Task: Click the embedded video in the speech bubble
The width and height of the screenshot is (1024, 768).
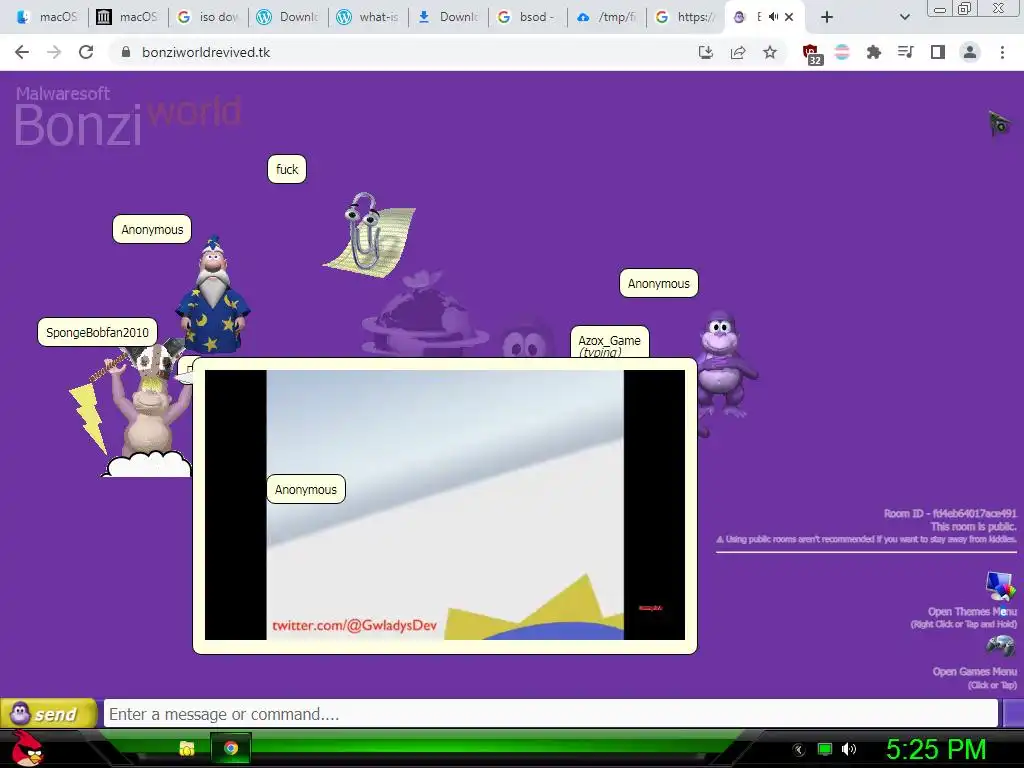Action: pos(445,505)
